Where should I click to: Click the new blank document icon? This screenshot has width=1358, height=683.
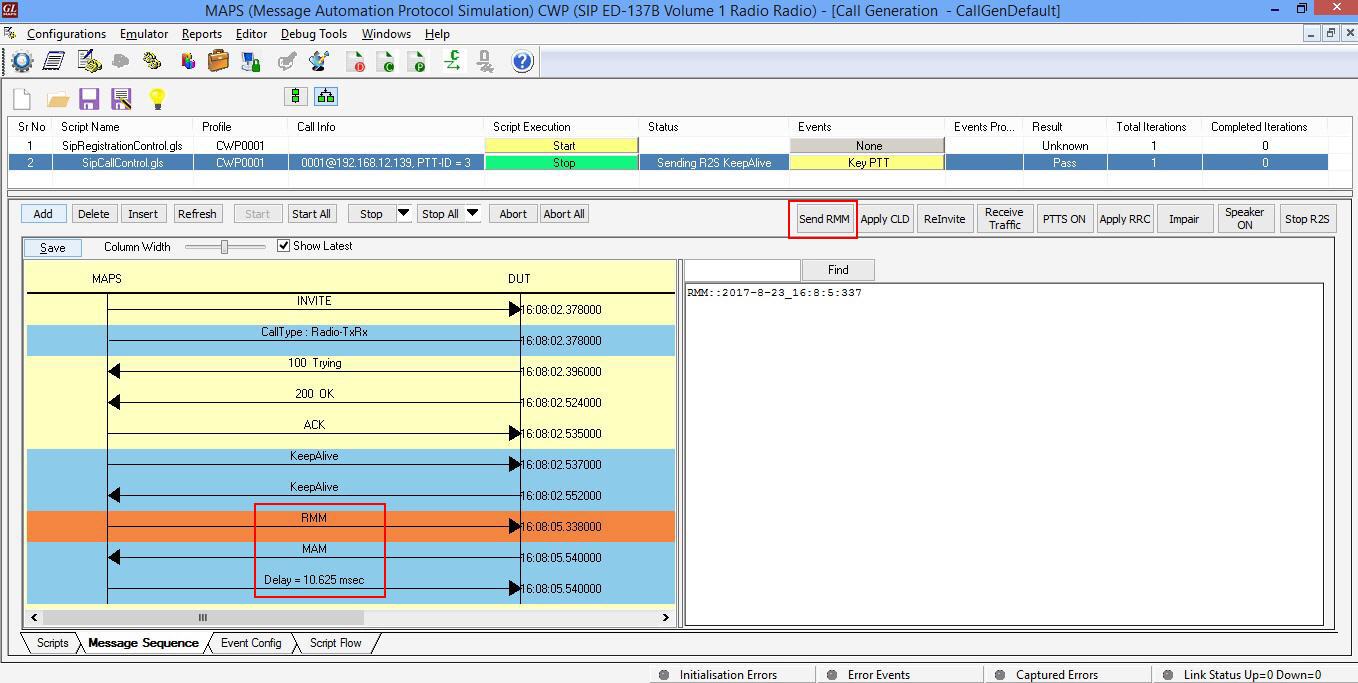point(22,98)
